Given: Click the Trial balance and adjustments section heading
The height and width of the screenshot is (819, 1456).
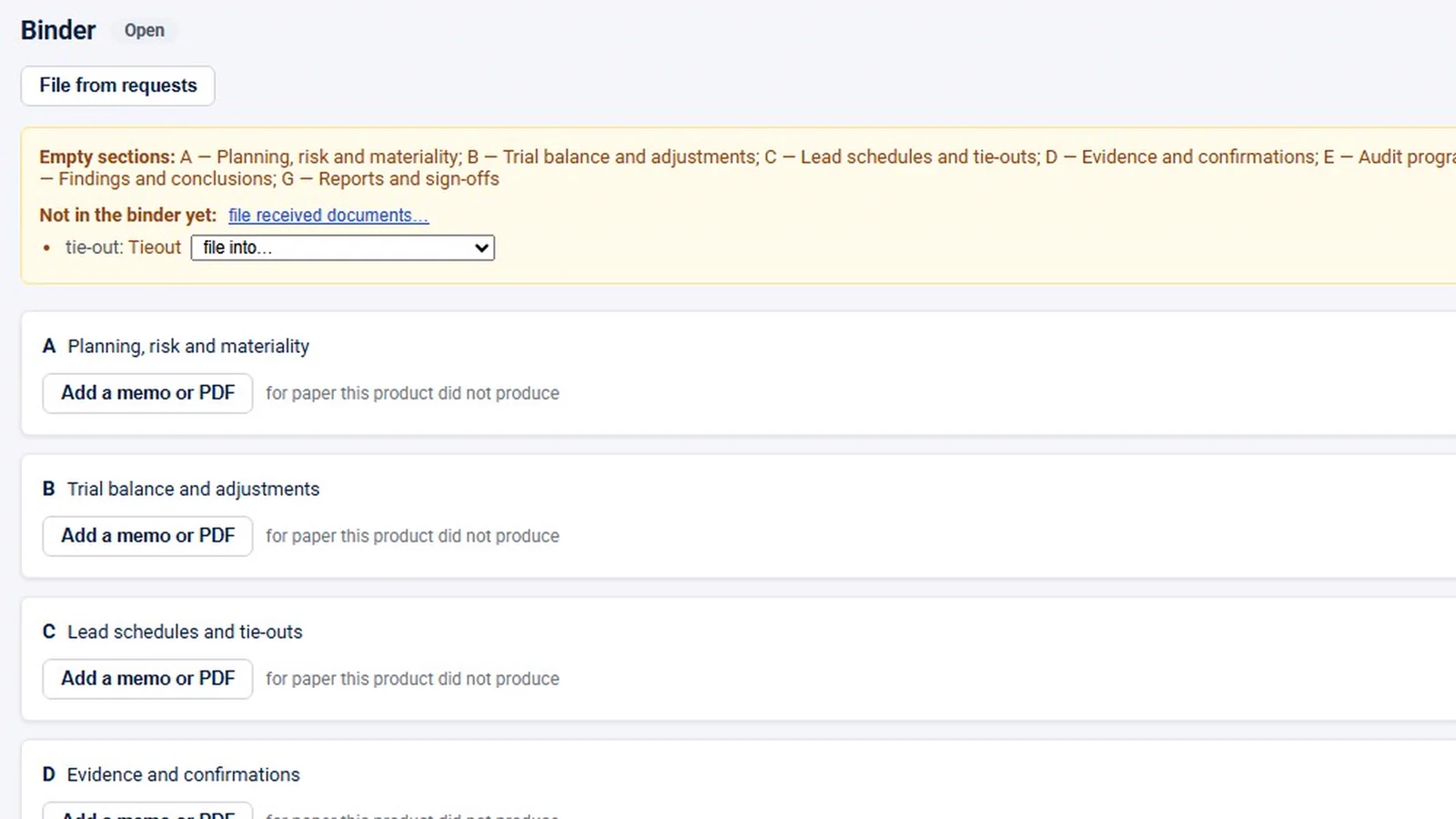Looking at the screenshot, I should tap(193, 489).
